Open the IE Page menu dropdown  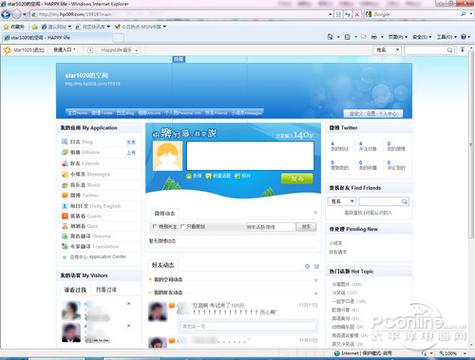click(398, 37)
